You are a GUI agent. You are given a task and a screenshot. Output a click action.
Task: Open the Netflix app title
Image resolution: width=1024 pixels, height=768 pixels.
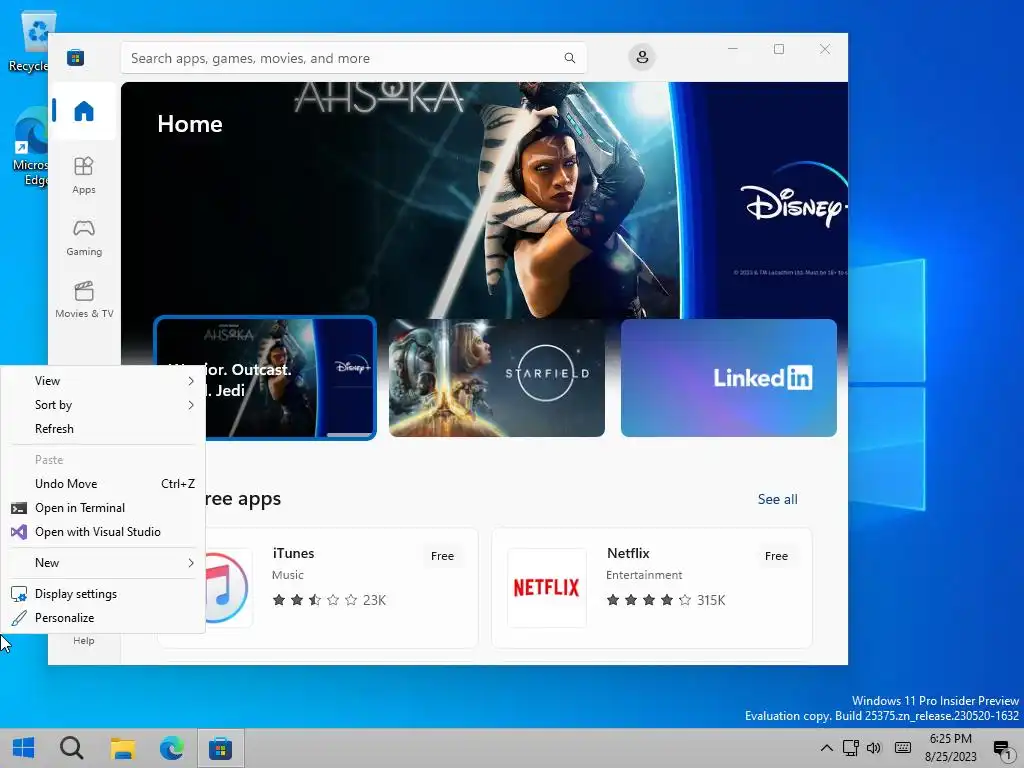628,553
